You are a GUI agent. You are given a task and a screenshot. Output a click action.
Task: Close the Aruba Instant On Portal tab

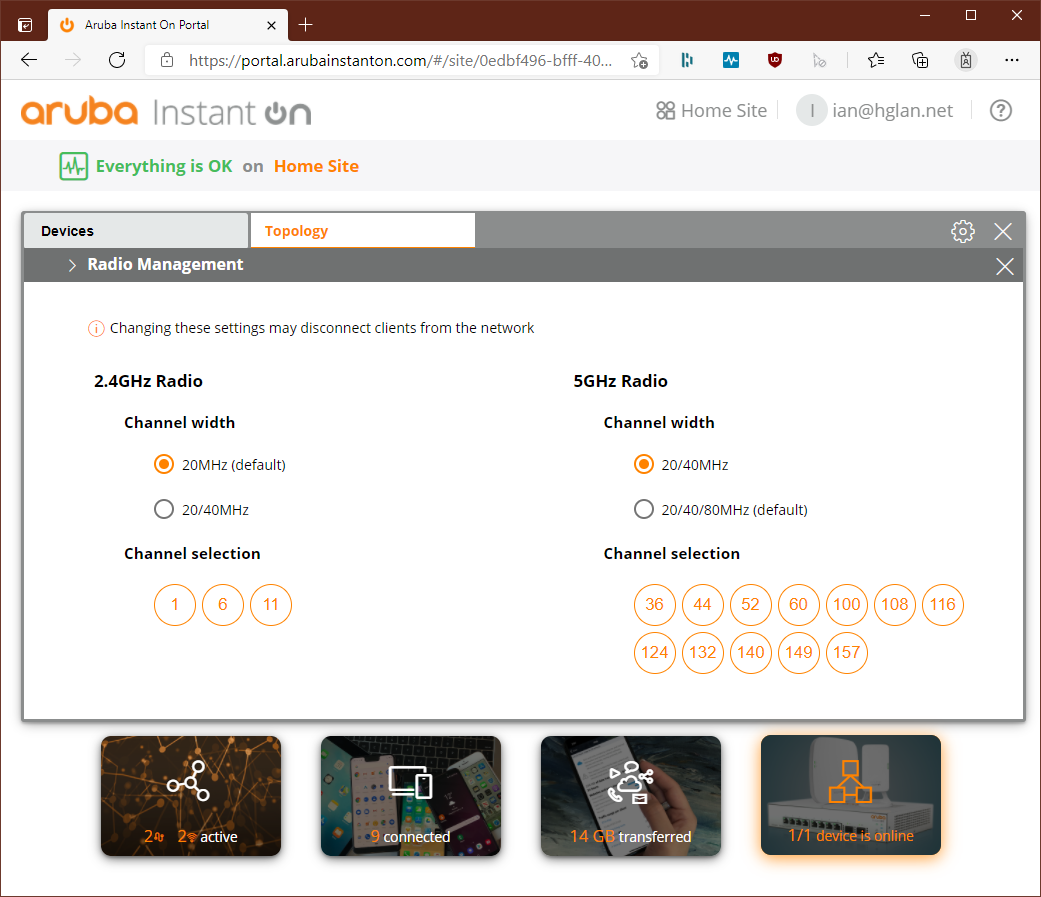[x=272, y=25]
